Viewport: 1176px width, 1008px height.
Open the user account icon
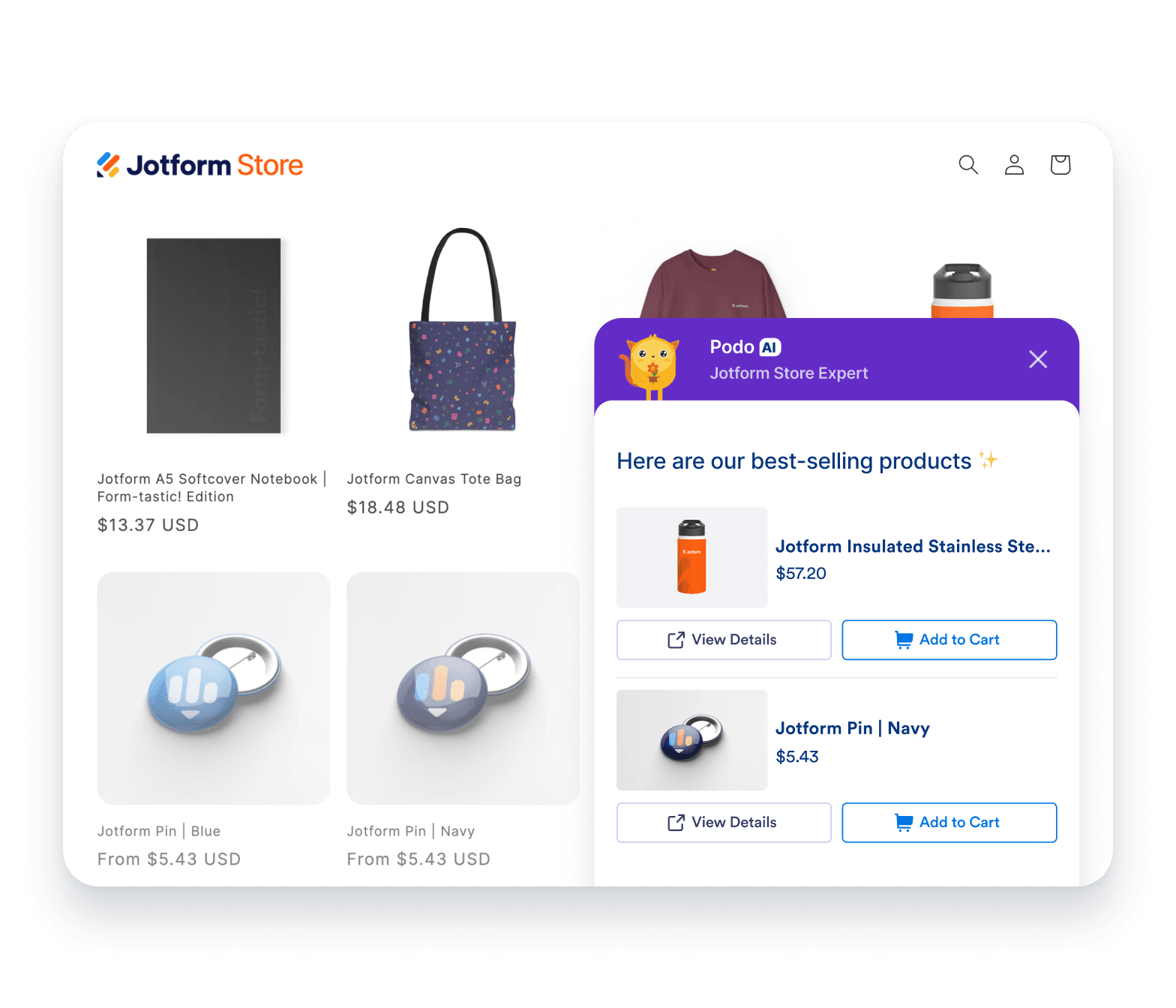[x=1014, y=165]
